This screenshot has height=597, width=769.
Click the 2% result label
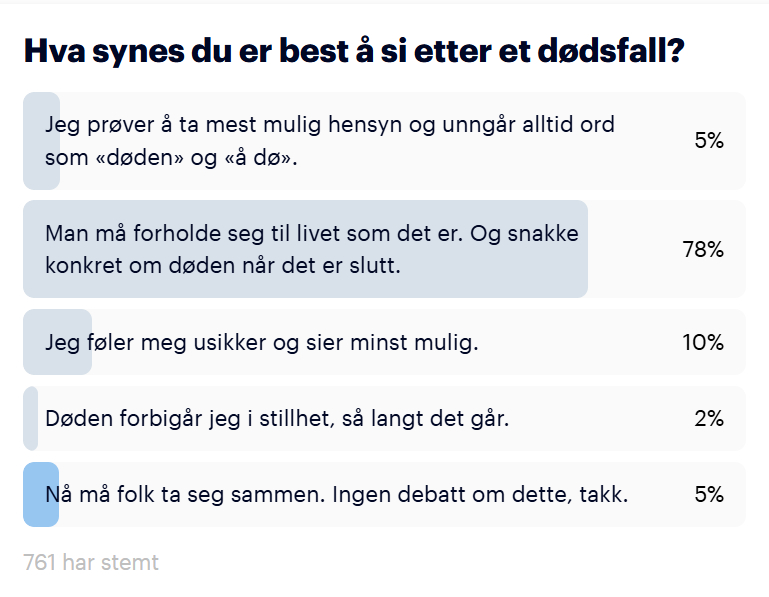708,419
